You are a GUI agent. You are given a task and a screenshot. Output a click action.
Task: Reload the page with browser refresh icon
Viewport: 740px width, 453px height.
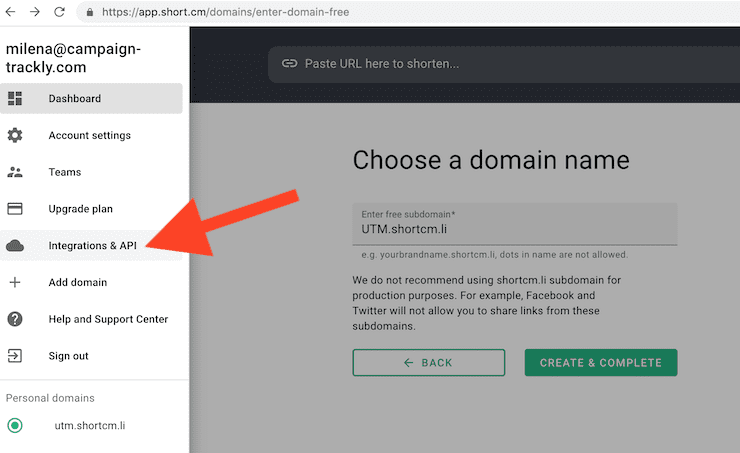(59, 12)
